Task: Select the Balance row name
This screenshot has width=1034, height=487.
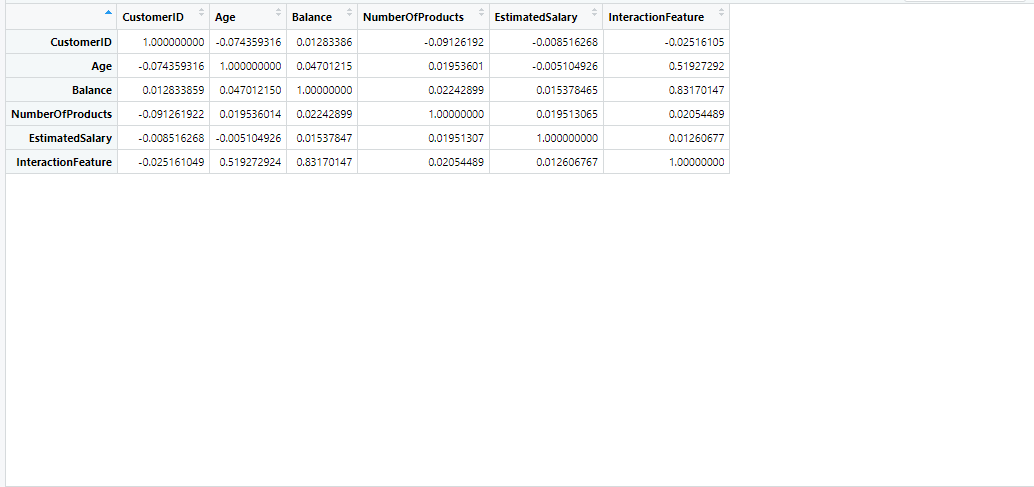Action: [92, 90]
